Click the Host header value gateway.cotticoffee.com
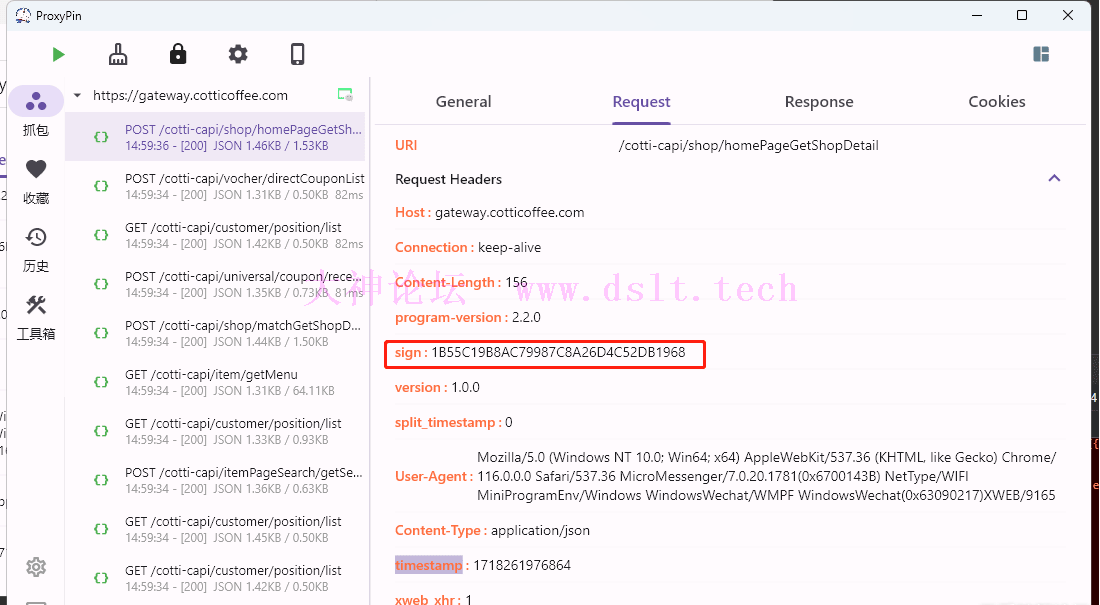This screenshot has width=1100, height=605. coord(509,213)
